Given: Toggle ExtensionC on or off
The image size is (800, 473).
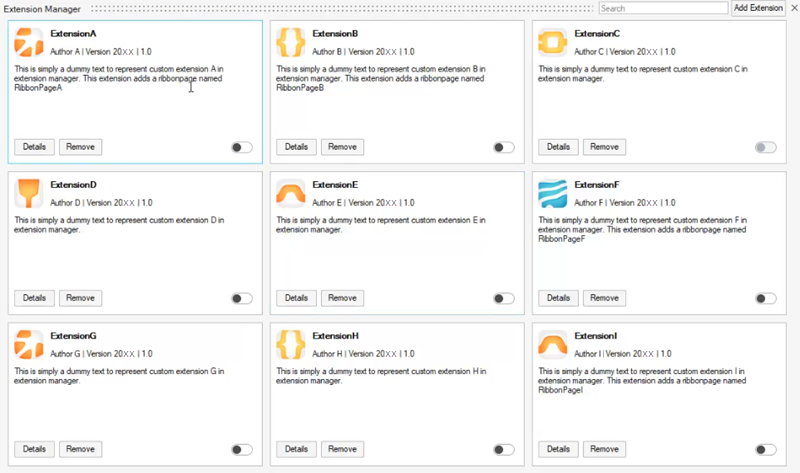Looking at the screenshot, I should pyautogui.click(x=765, y=147).
